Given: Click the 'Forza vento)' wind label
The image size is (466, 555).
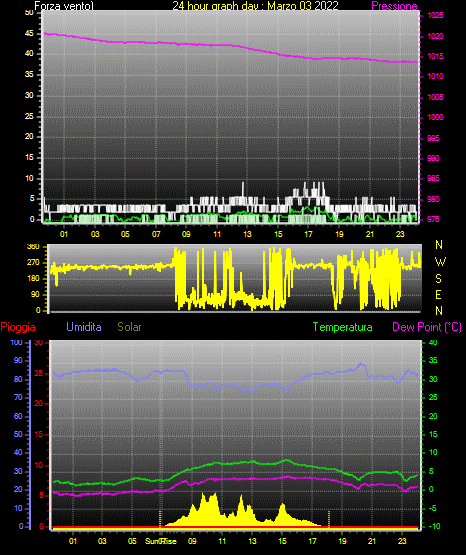Looking at the screenshot, I should tap(64, 6).
